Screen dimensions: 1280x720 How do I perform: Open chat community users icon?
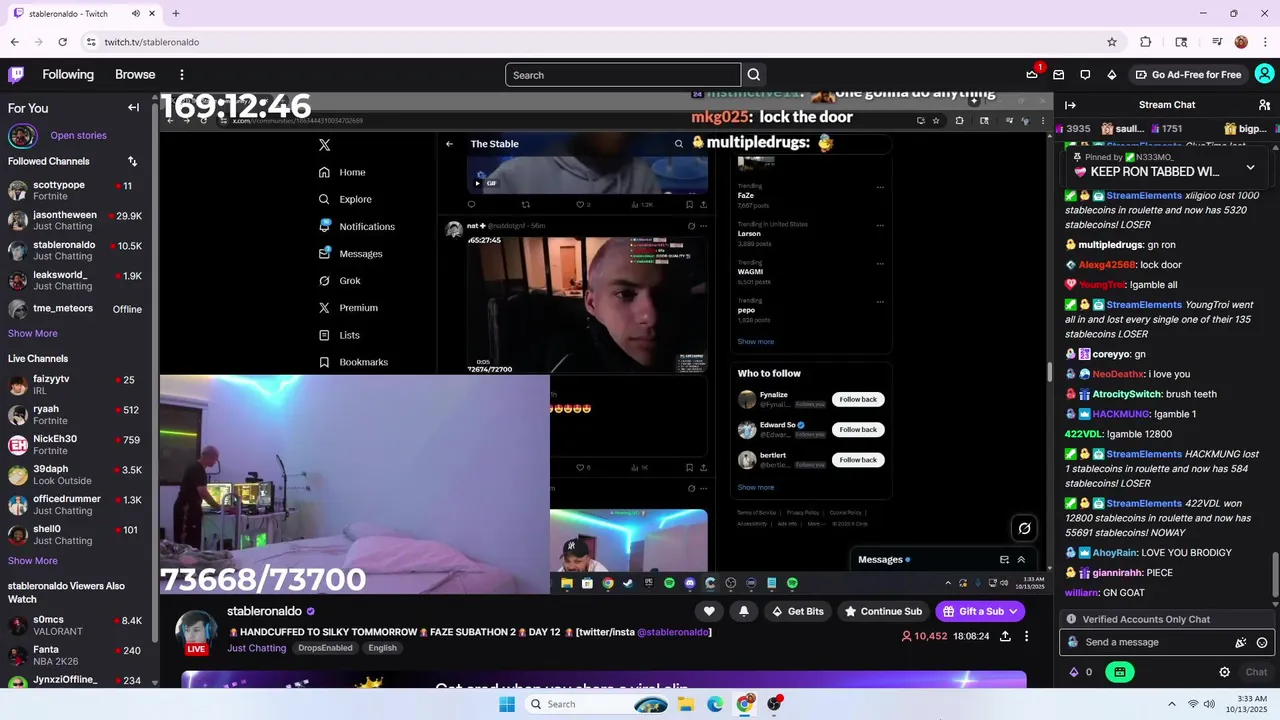[1264, 105]
